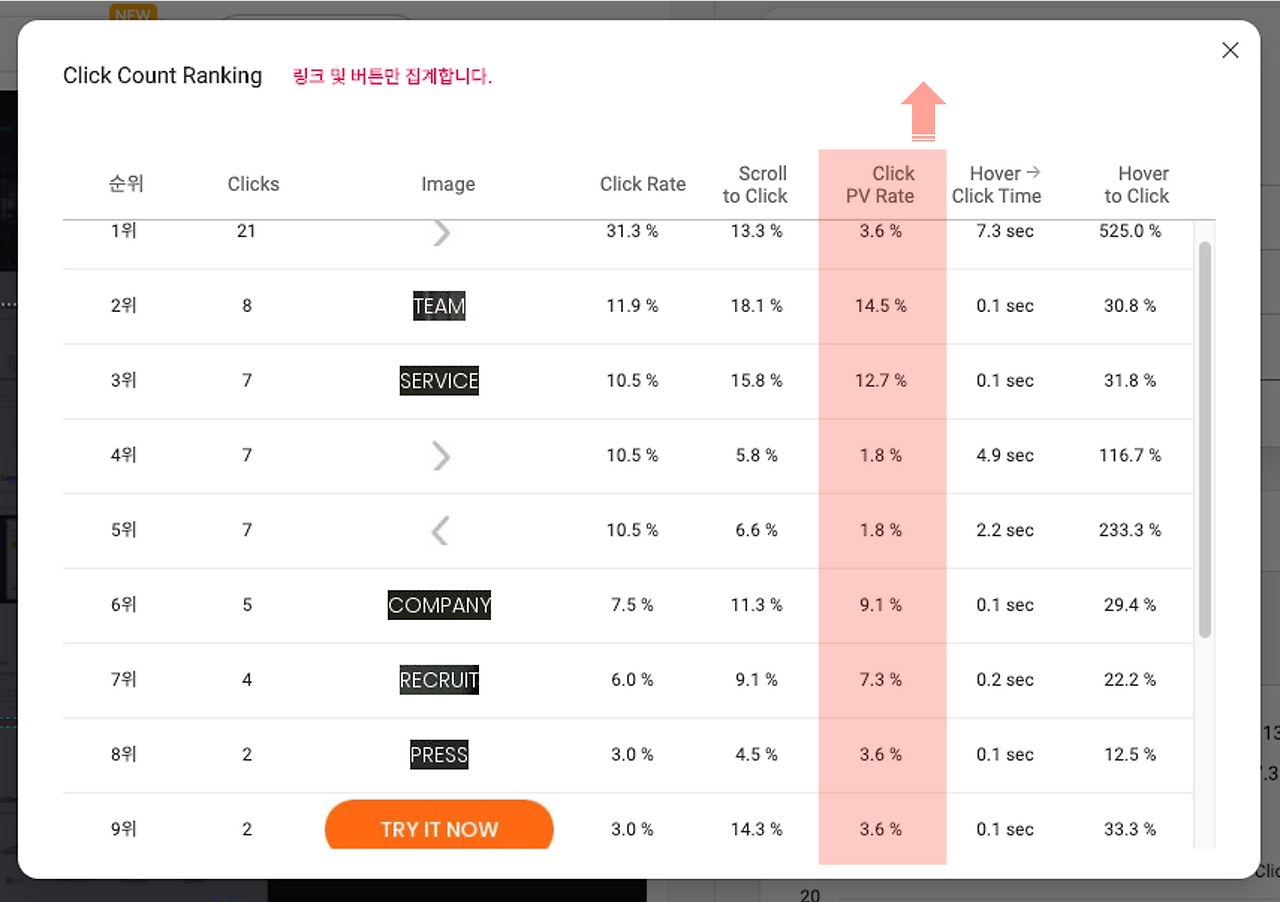Click the Scroll to Click column header
The image size is (1280, 902).
(x=756, y=185)
